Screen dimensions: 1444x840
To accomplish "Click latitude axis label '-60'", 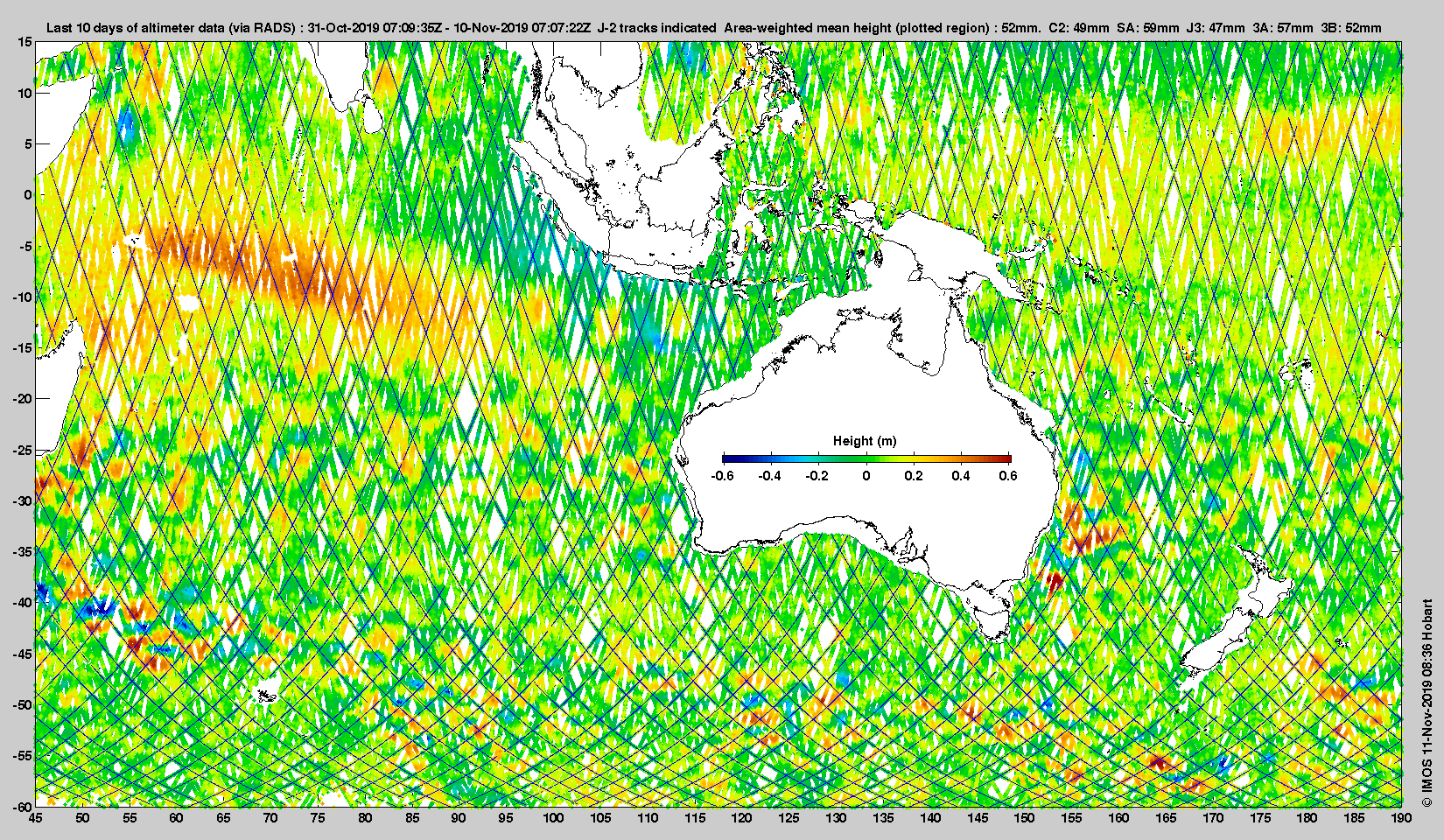I will click(x=23, y=806).
